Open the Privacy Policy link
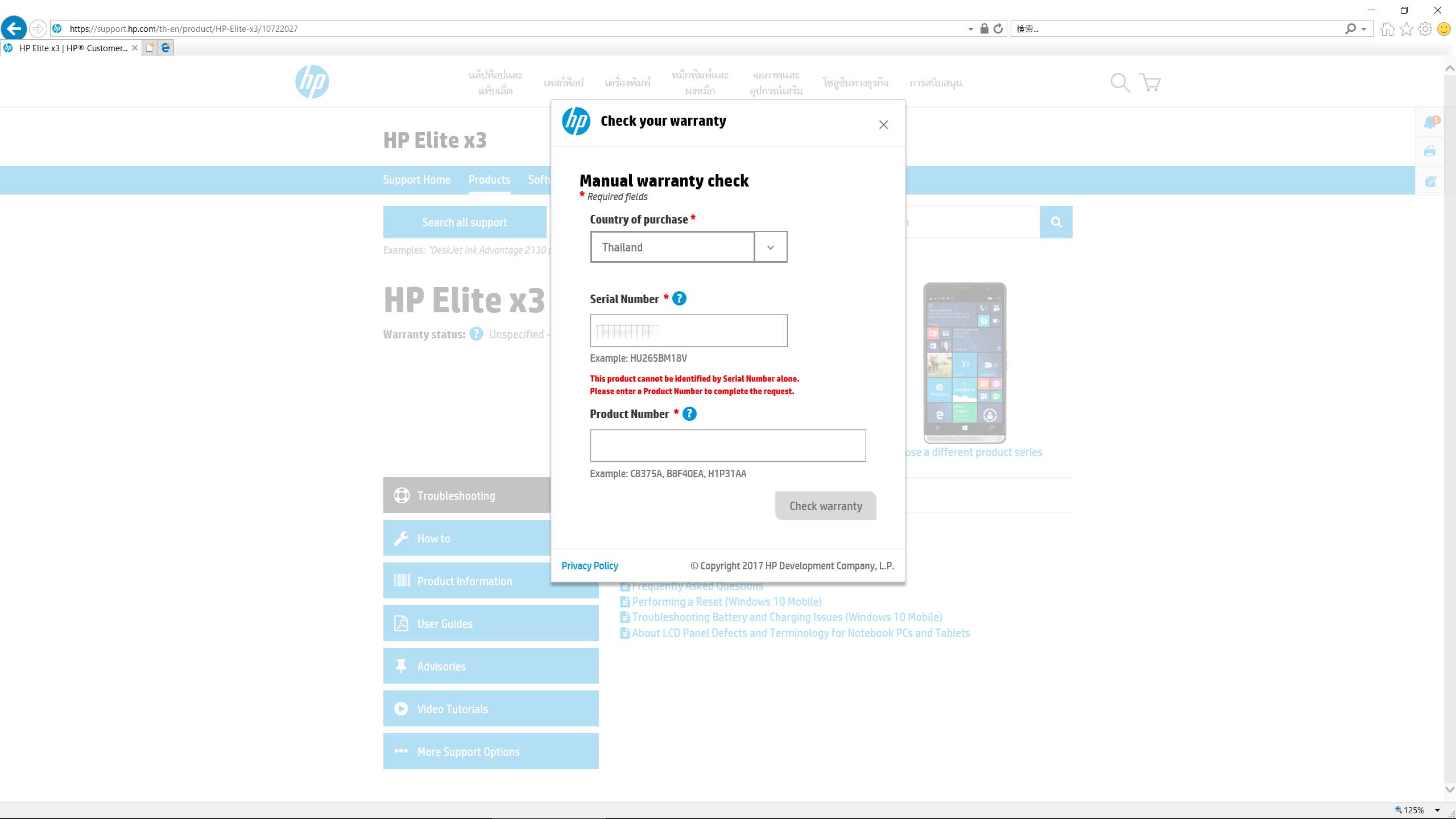The width and height of the screenshot is (1456, 819). click(589, 566)
